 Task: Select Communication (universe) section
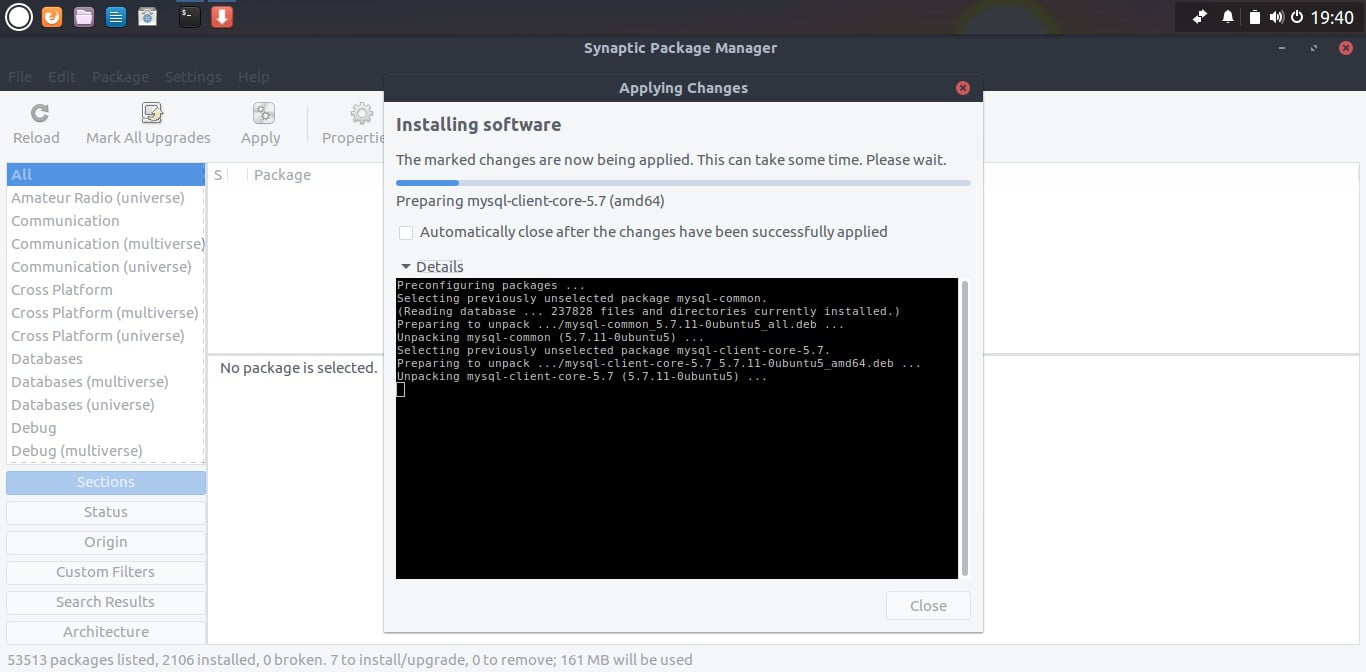tap(105, 267)
